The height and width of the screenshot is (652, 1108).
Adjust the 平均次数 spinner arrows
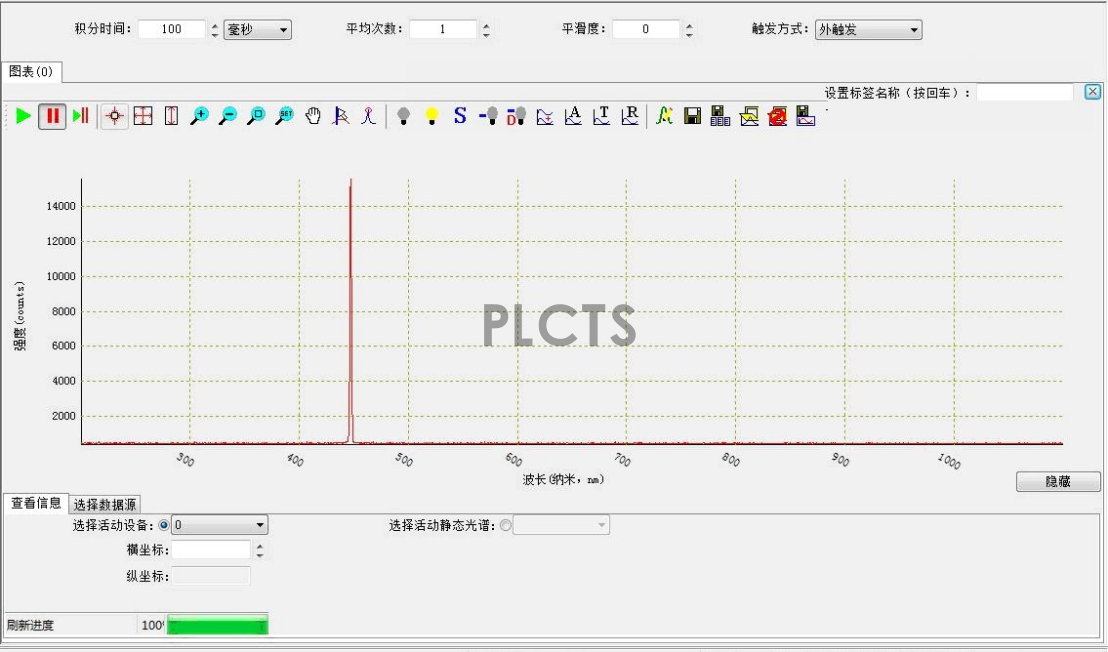pos(486,30)
